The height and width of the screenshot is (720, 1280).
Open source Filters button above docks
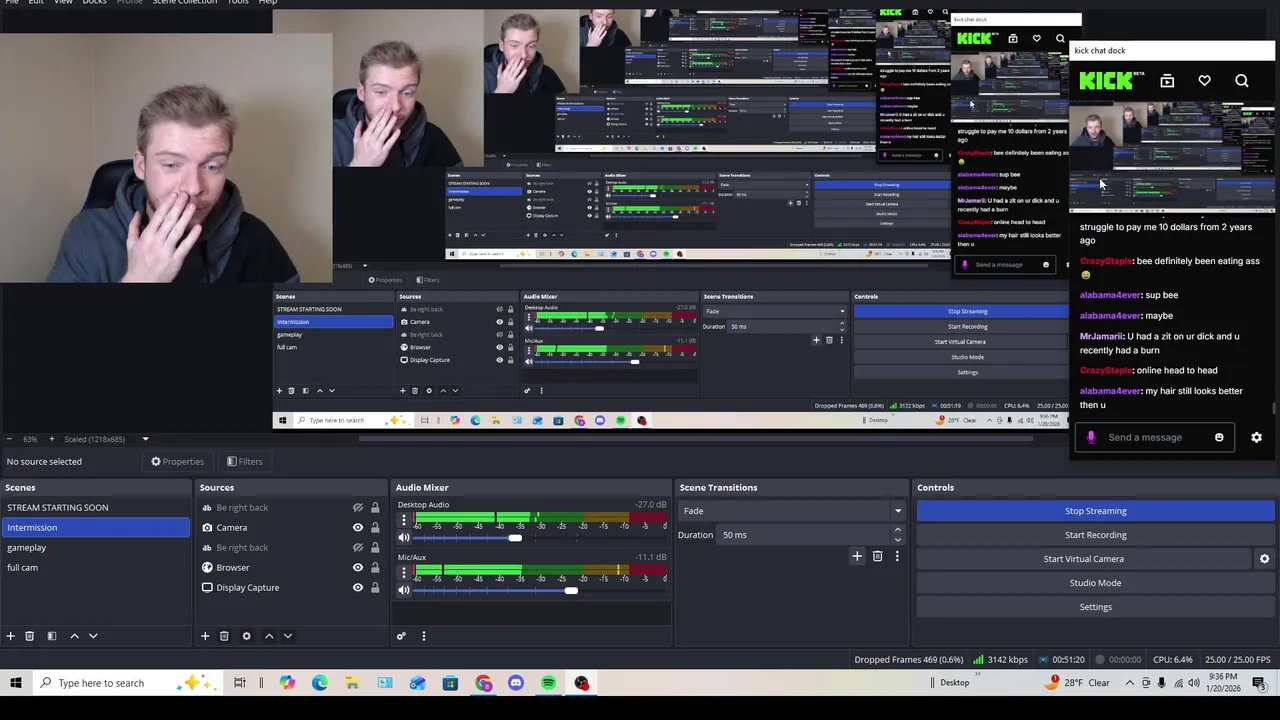[244, 462]
